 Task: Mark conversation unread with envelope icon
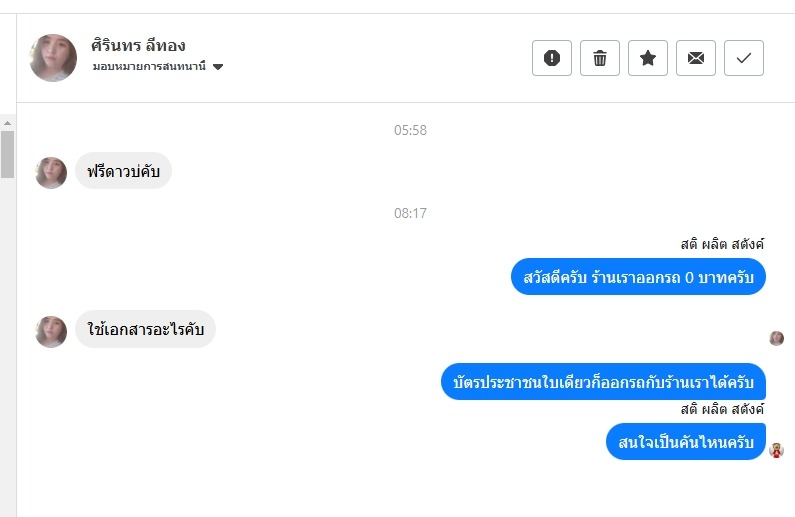[x=696, y=58]
